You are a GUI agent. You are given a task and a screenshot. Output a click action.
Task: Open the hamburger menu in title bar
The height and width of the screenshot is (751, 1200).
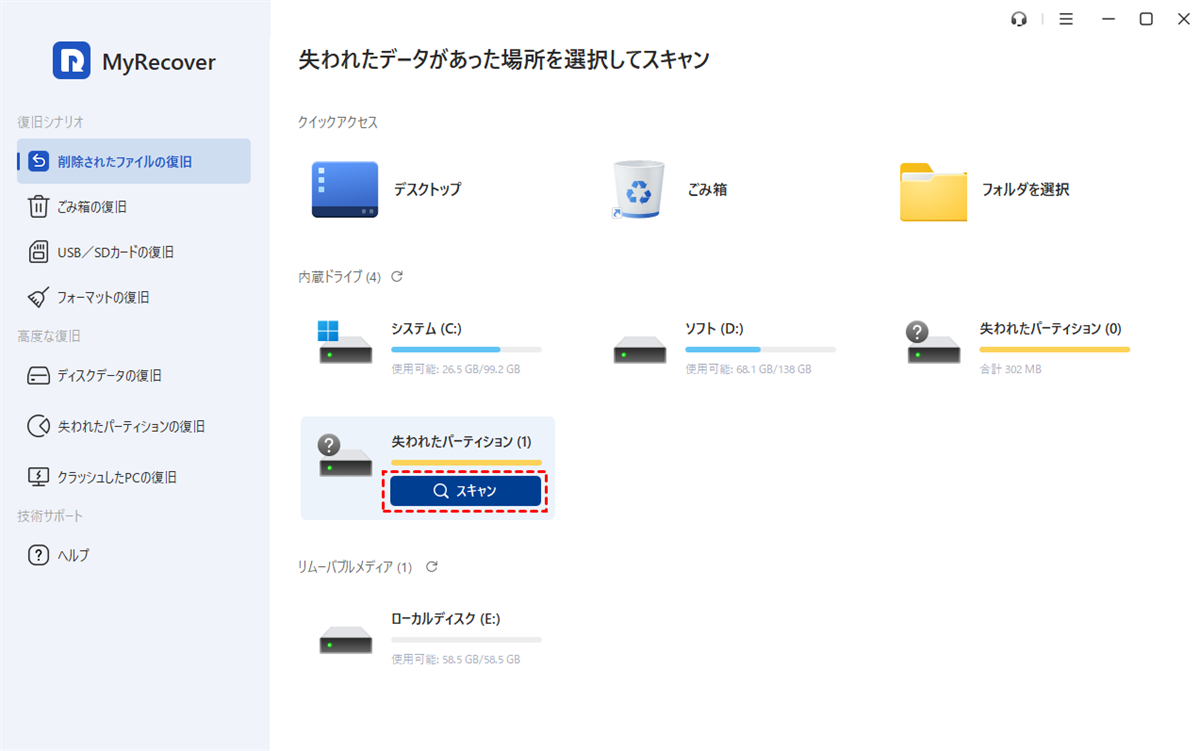pyautogui.click(x=1066, y=19)
